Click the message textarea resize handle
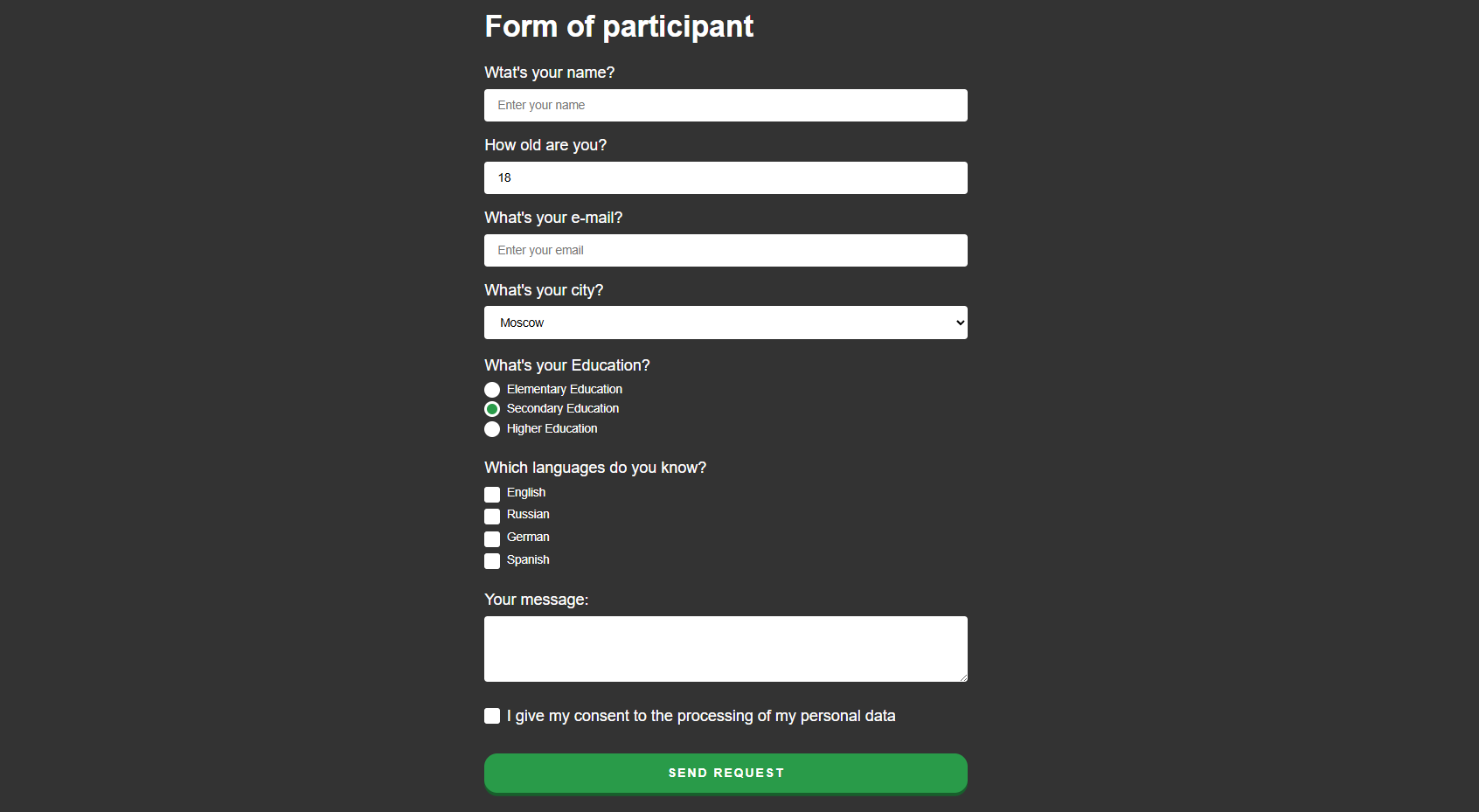This screenshot has width=1479, height=812. (963, 677)
